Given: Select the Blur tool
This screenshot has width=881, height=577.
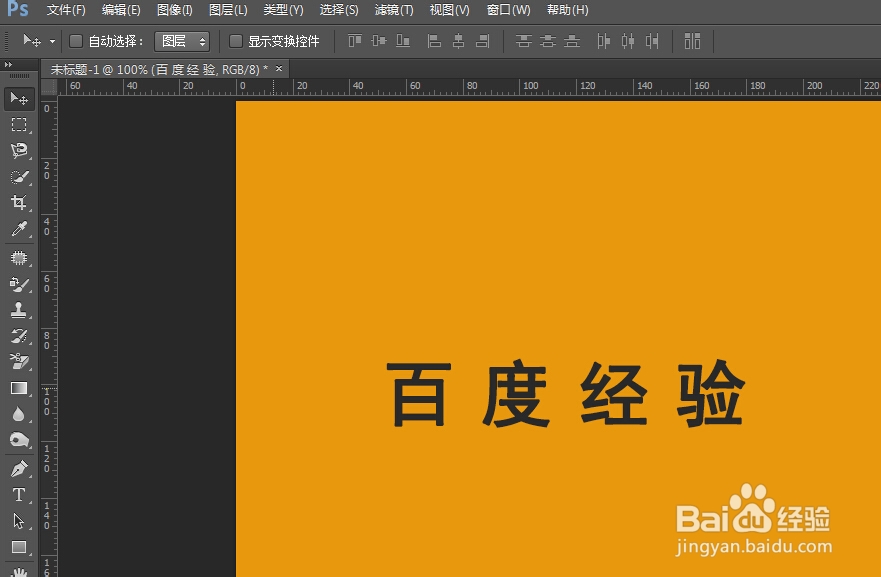Looking at the screenshot, I should [19, 414].
